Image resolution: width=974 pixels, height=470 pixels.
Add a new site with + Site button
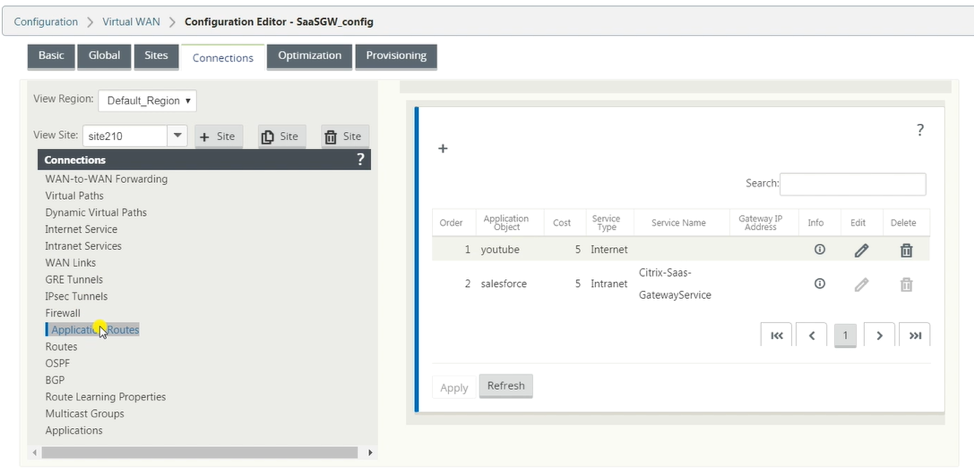click(x=219, y=137)
